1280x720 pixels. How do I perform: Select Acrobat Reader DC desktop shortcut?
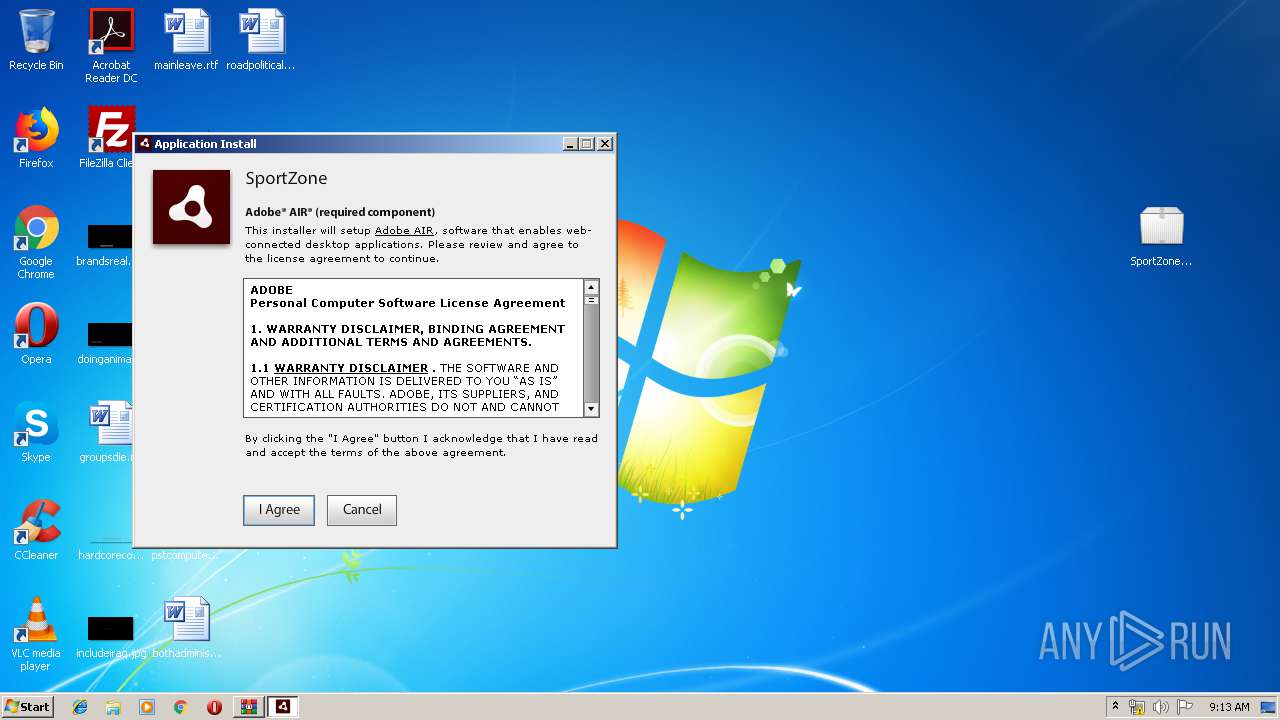111,46
